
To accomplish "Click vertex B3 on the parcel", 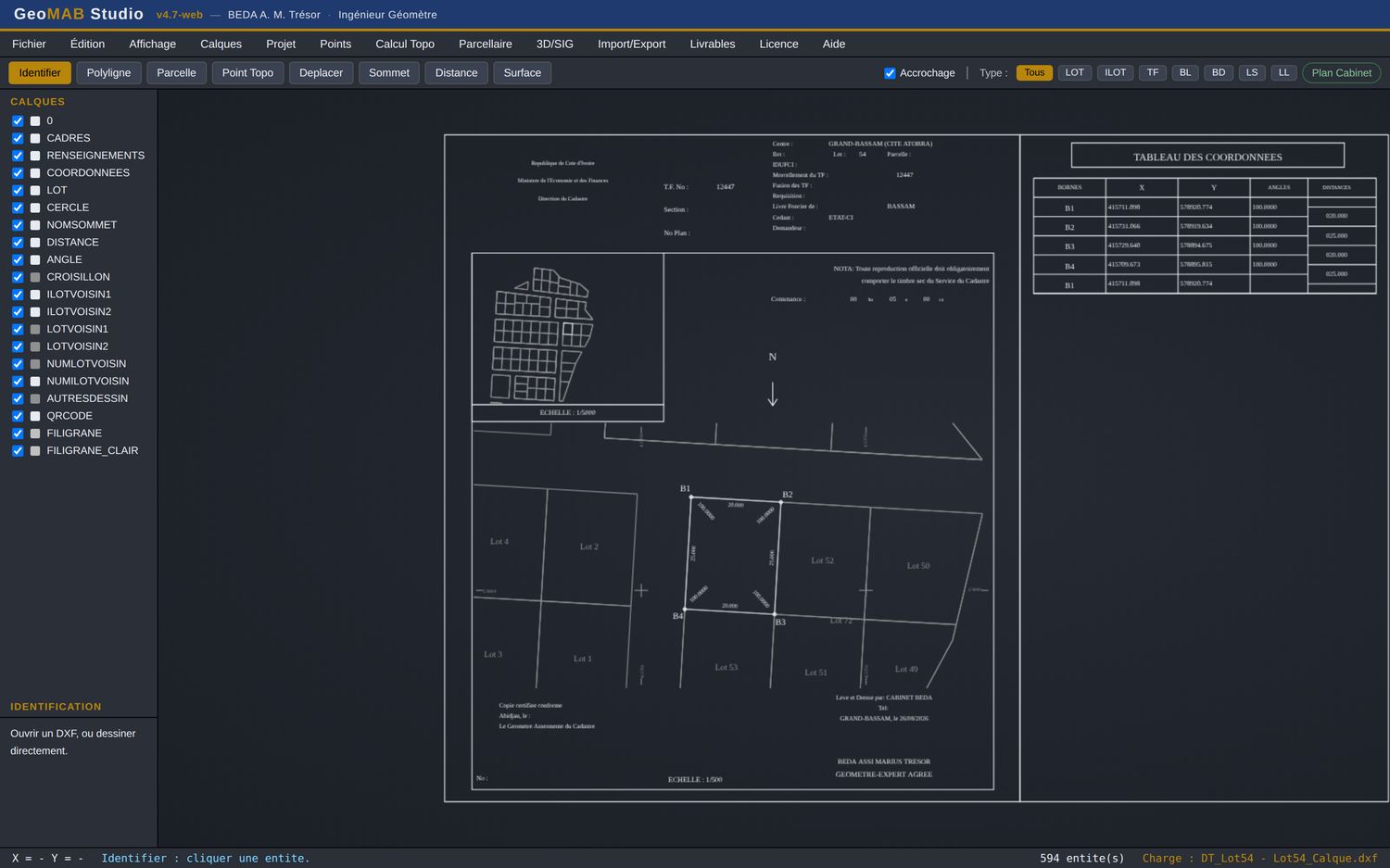I will (x=775, y=614).
